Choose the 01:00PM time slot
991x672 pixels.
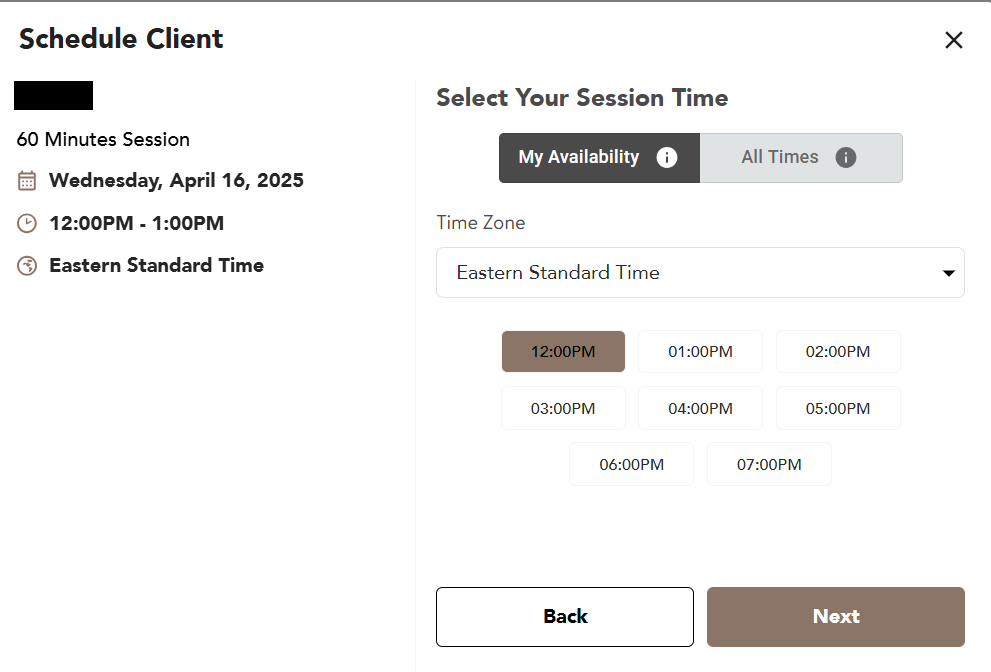[x=700, y=352]
